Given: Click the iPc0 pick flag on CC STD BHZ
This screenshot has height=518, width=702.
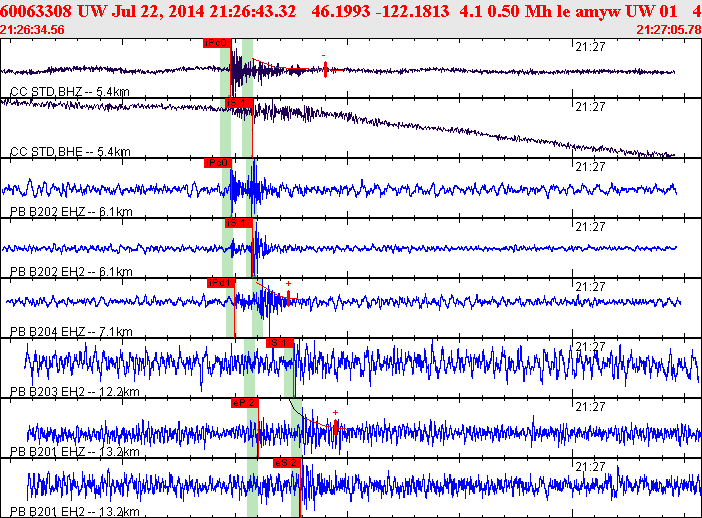Looking at the screenshot, I should 217,43.
